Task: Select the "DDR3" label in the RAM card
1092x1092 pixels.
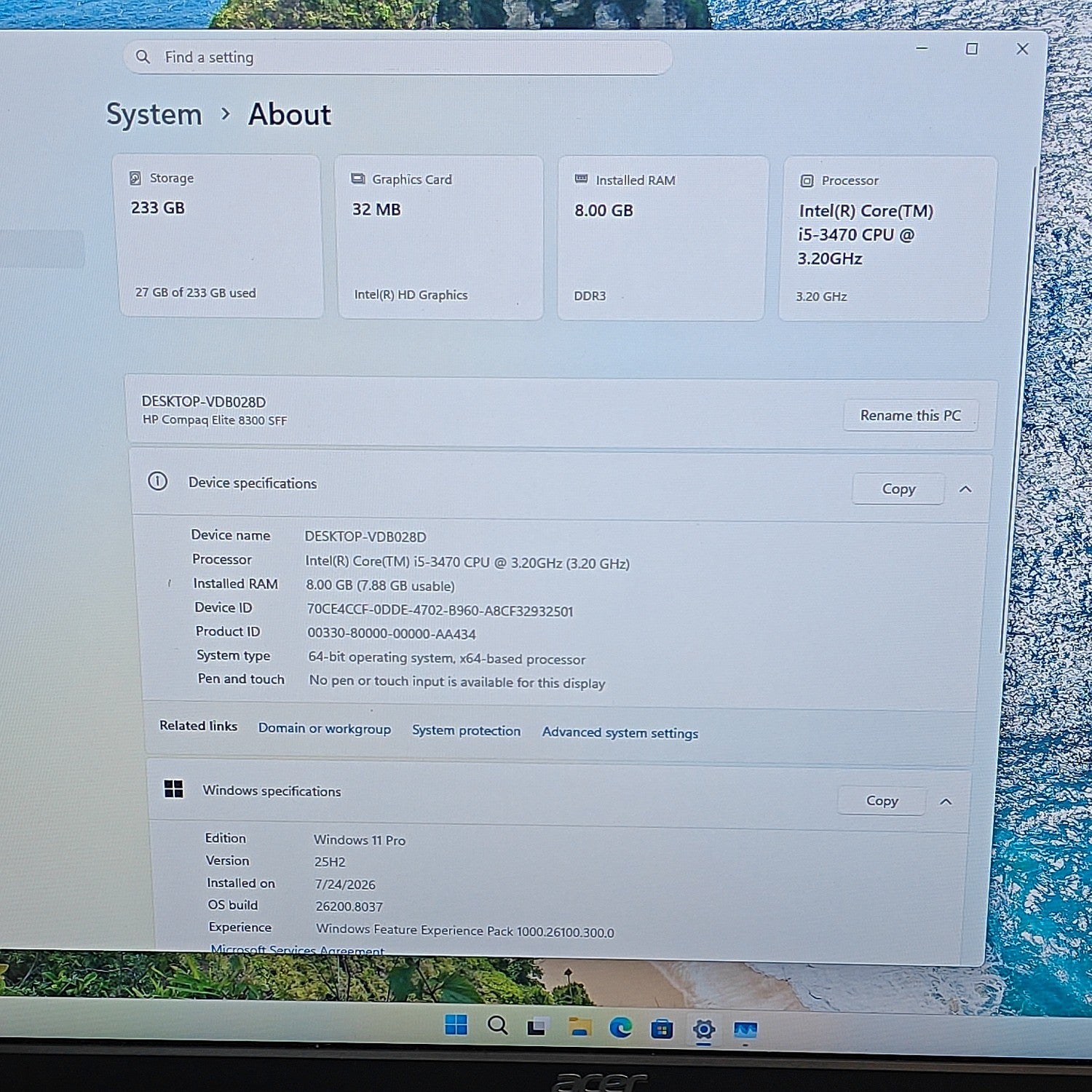Action: coord(590,296)
